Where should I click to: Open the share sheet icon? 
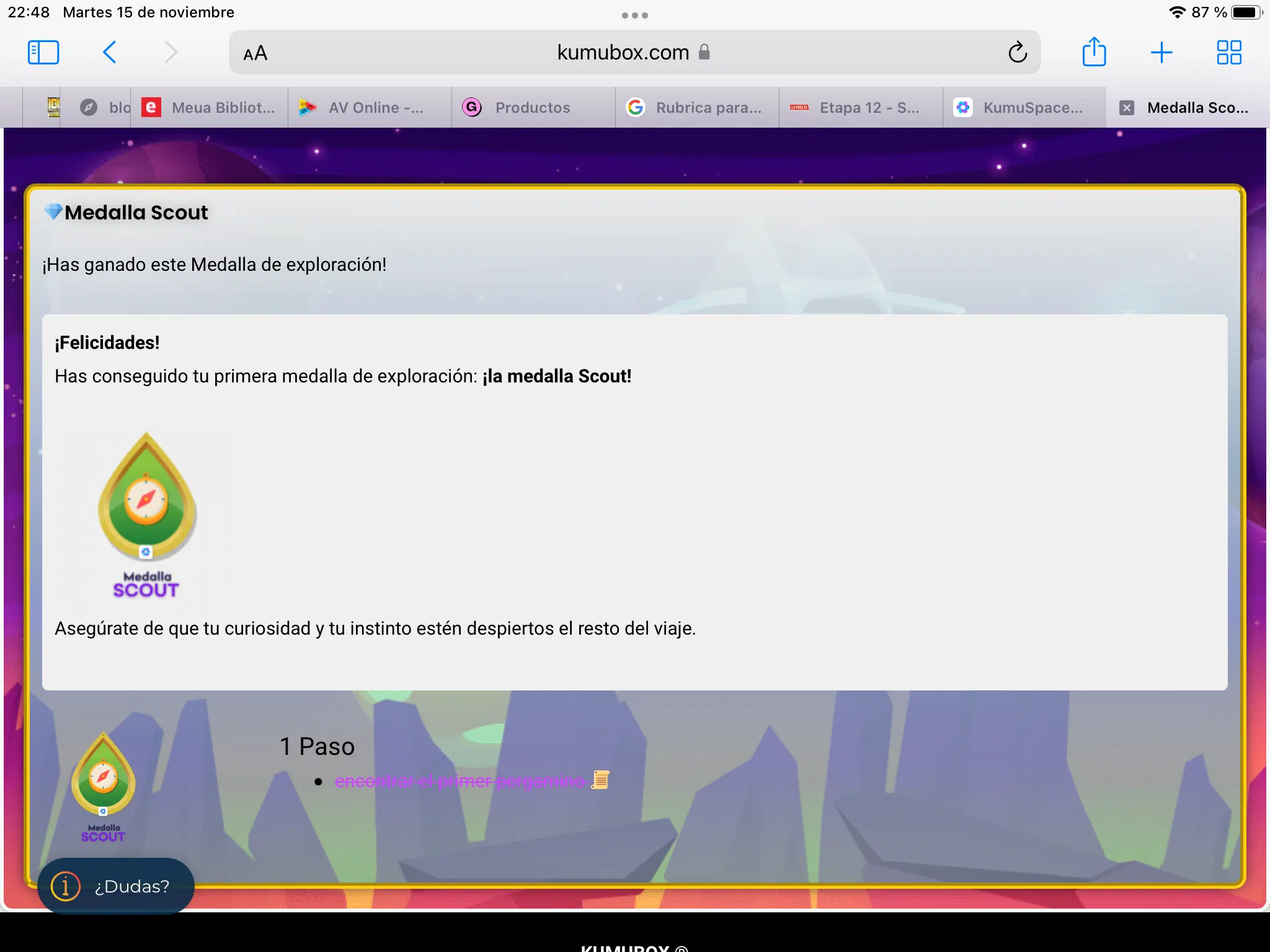tap(1094, 53)
